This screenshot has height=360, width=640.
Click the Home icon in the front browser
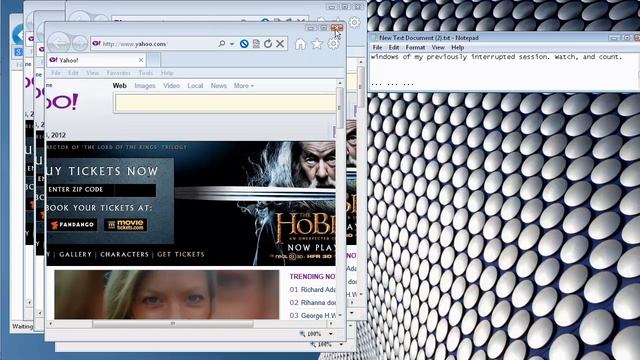300,44
